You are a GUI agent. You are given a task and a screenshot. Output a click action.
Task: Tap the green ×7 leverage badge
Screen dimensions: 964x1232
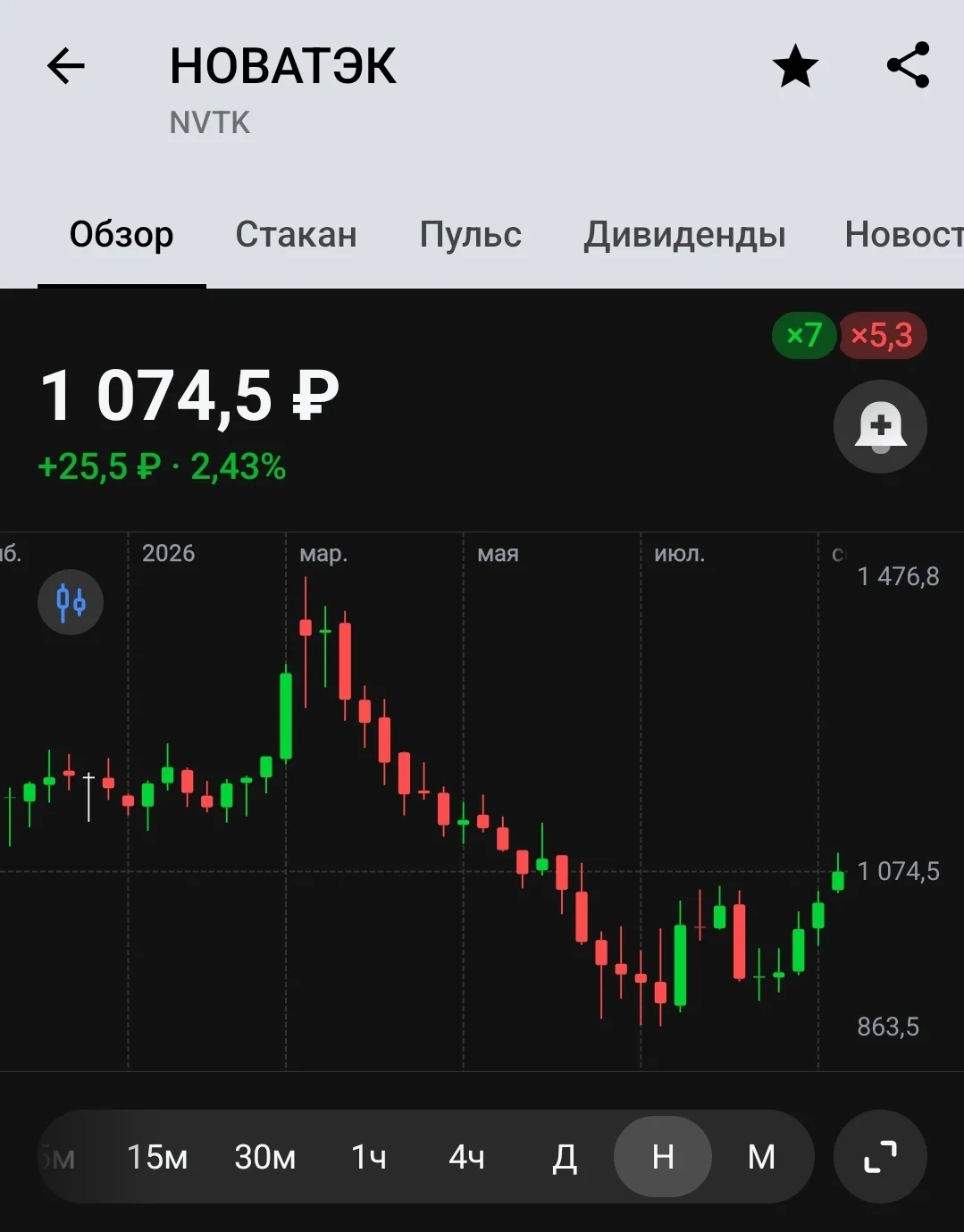(x=803, y=335)
